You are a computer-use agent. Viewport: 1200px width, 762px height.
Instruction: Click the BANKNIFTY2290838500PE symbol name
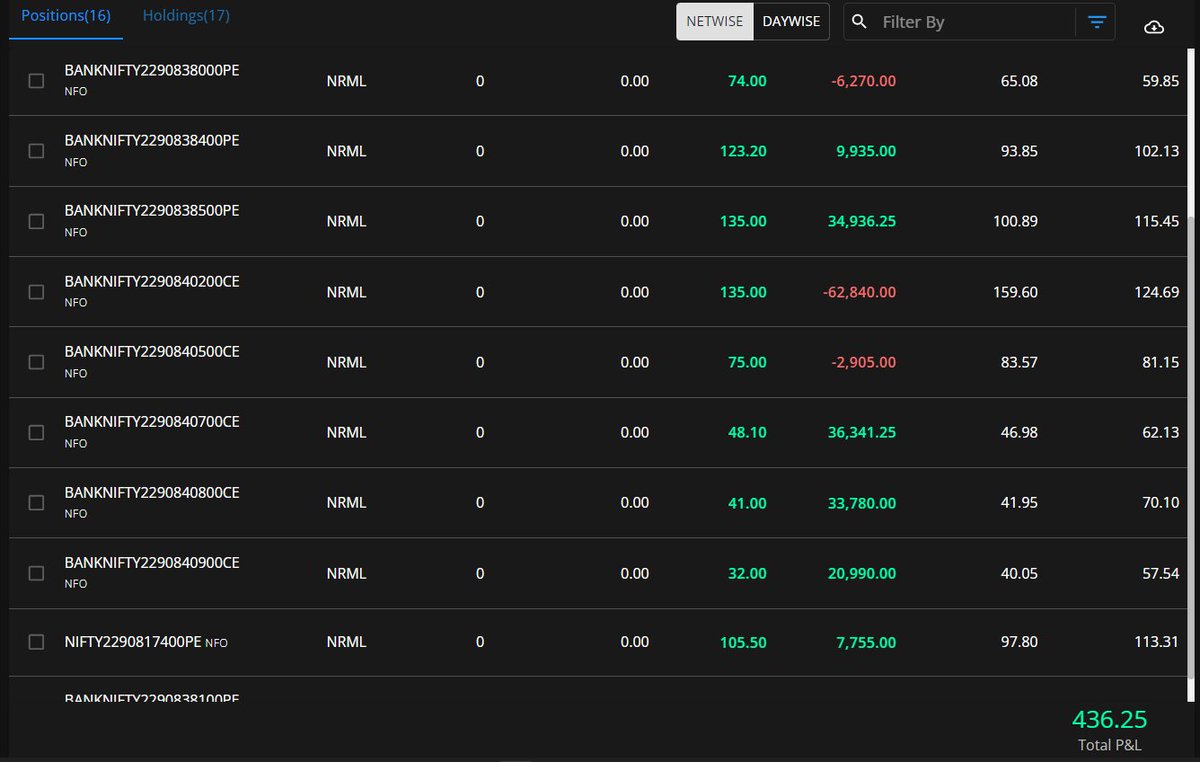[152, 211]
